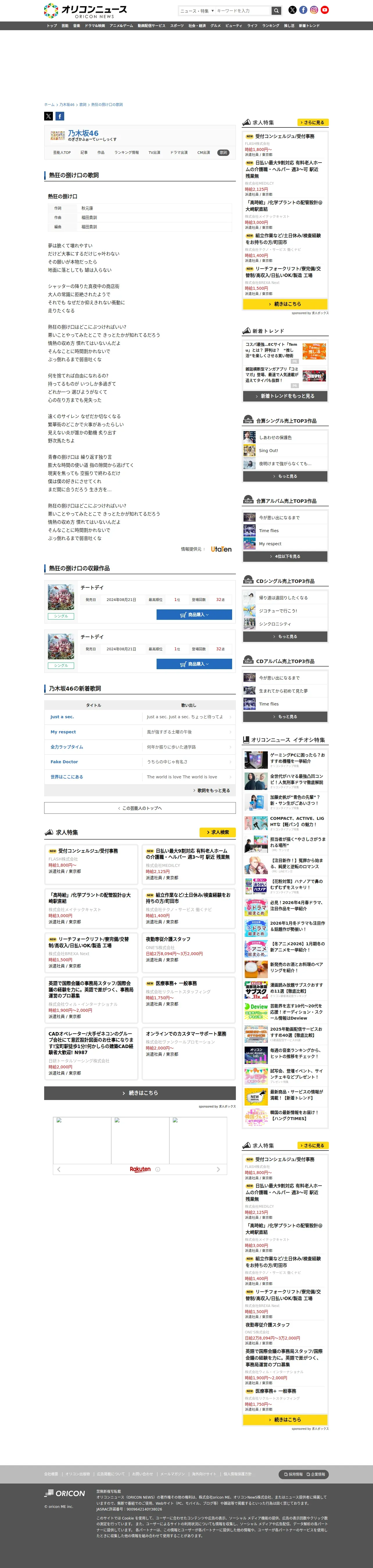Screen dimensions: 373x1568
Task: Click the お問い合わせ footer link
Action: pyautogui.click(x=143, y=1474)
